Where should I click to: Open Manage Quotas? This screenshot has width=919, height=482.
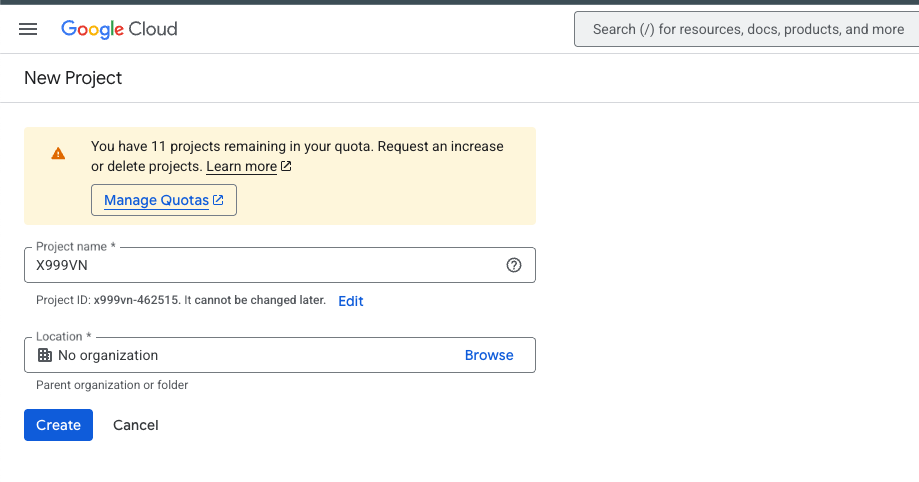click(x=164, y=200)
